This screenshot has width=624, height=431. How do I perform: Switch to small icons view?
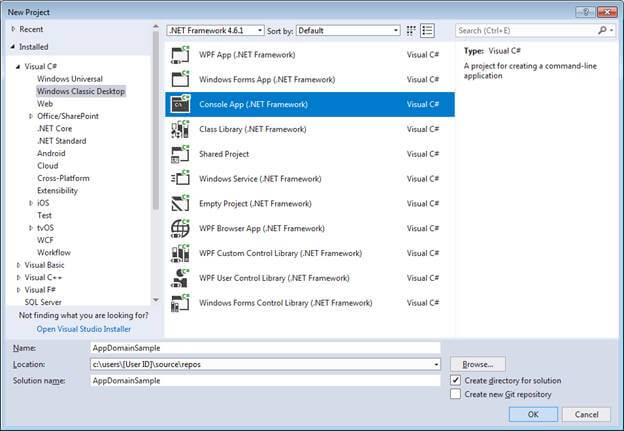411,31
